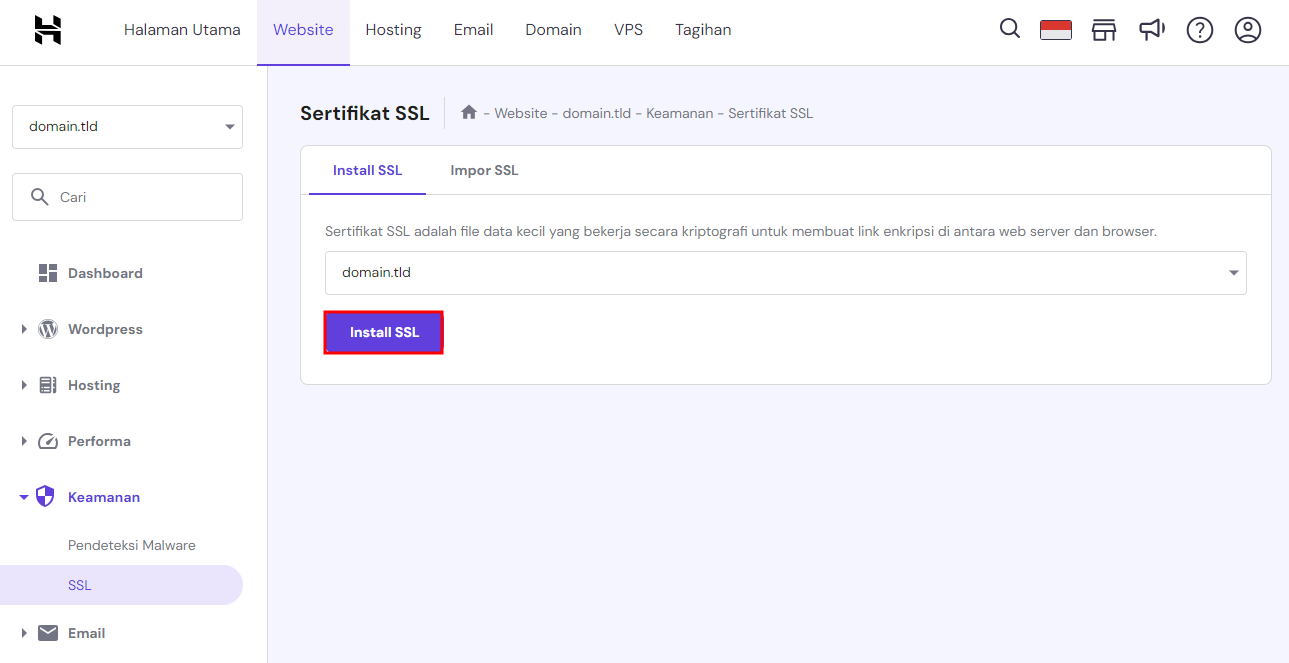Image resolution: width=1289 pixels, height=663 pixels.
Task: Open the account profile icon
Action: click(1247, 30)
